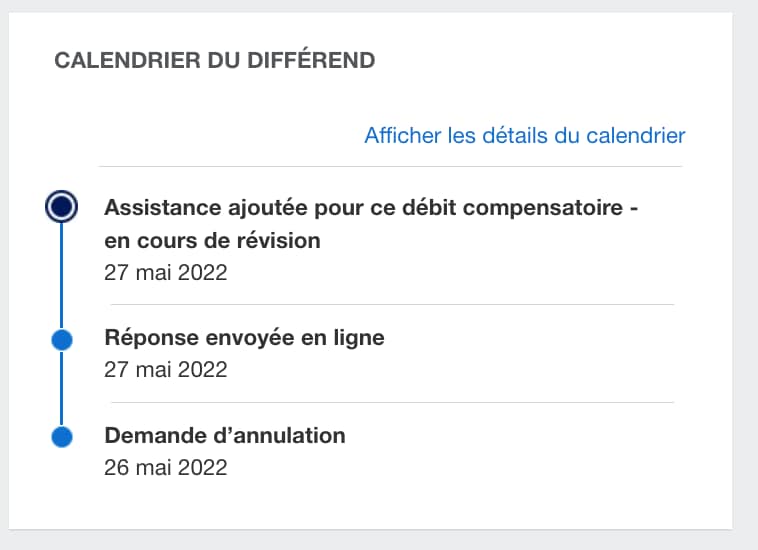758x550 pixels.
Task: Click the ringed current-status marker atop the timeline
Action: click(62, 207)
